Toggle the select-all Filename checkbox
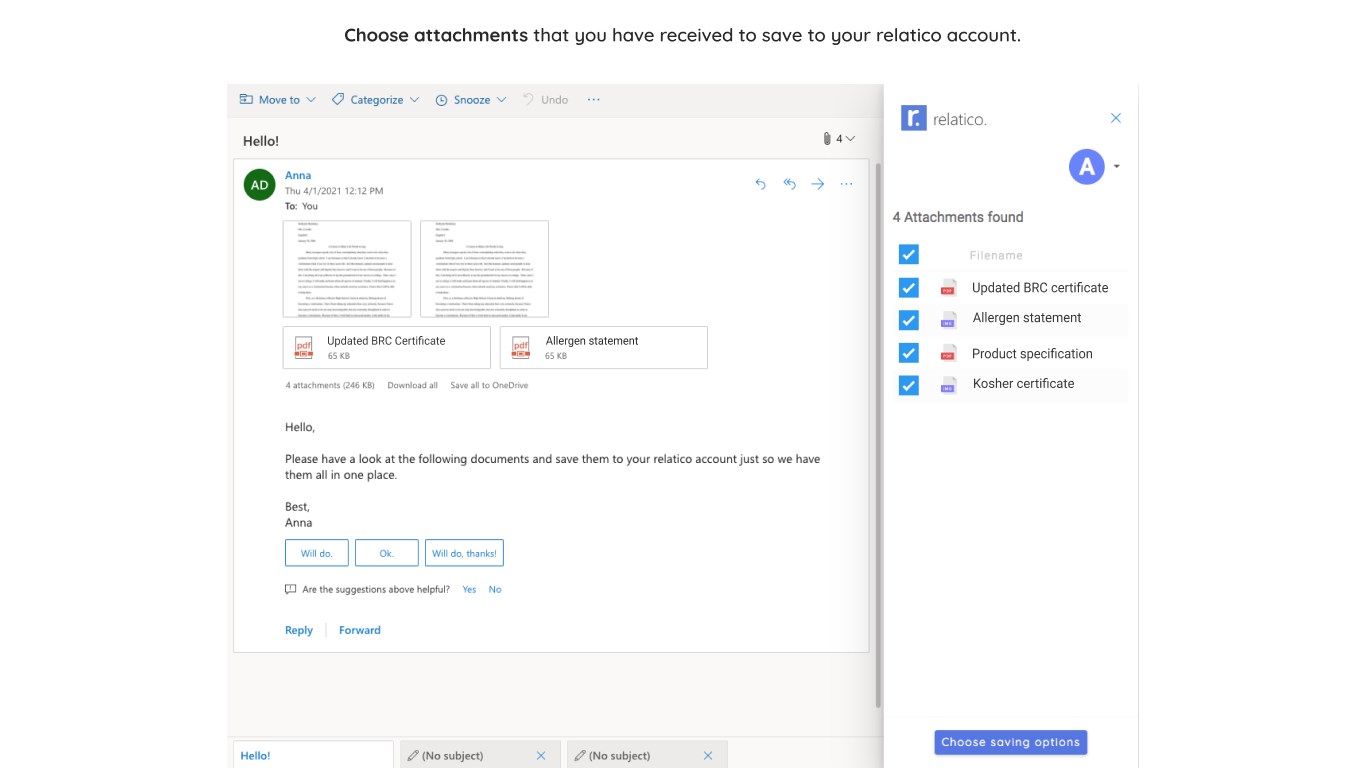 pos(908,254)
